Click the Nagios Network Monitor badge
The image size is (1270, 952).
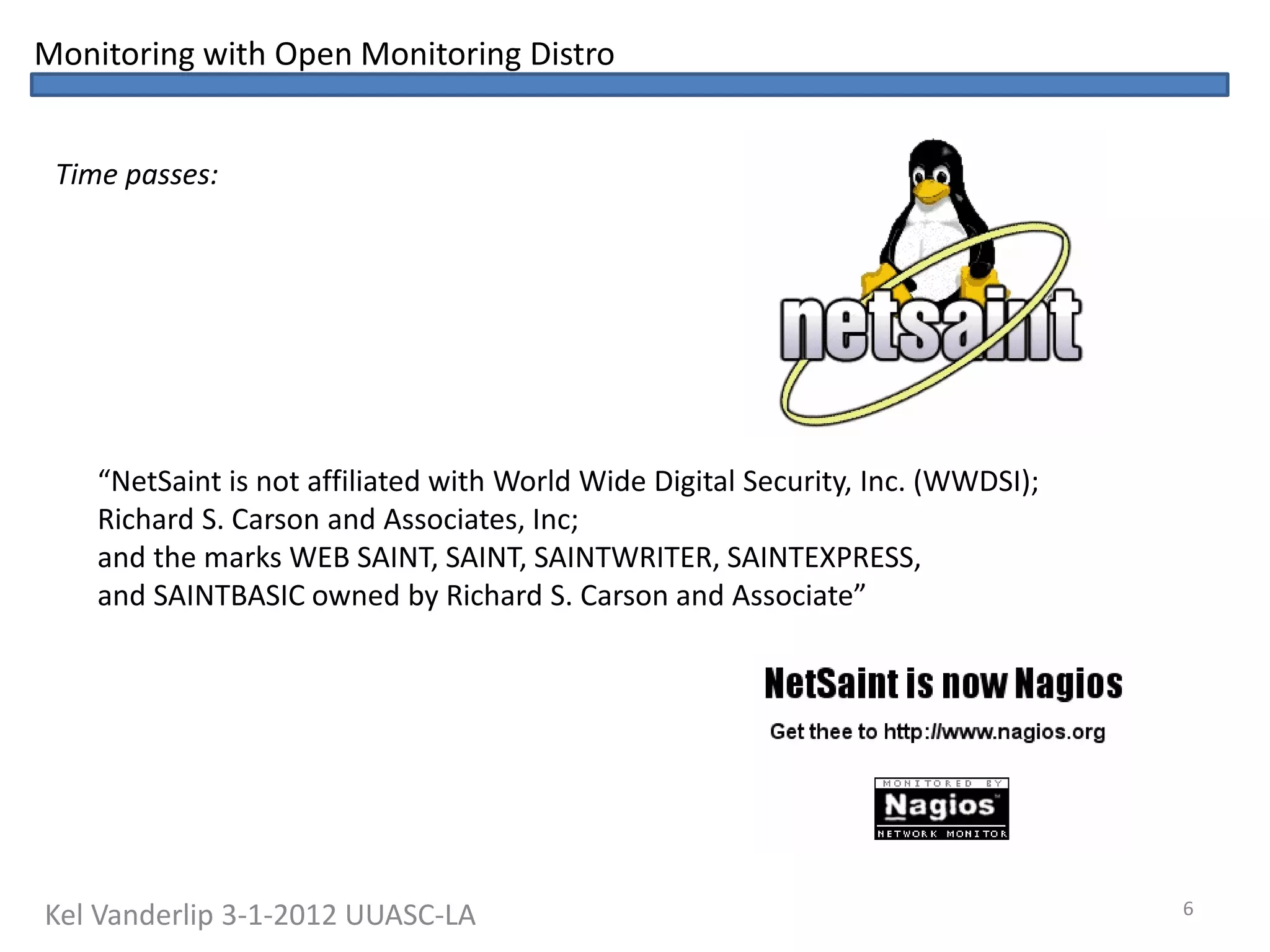click(x=941, y=806)
